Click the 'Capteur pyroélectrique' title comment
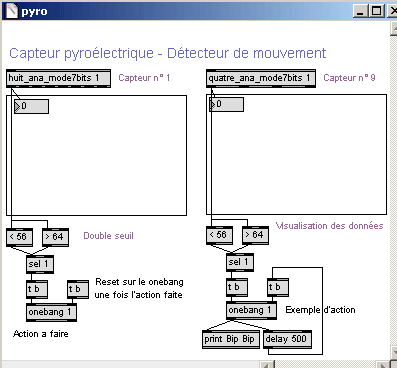Viewport: 397px width, 368px height. [x=168, y=53]
